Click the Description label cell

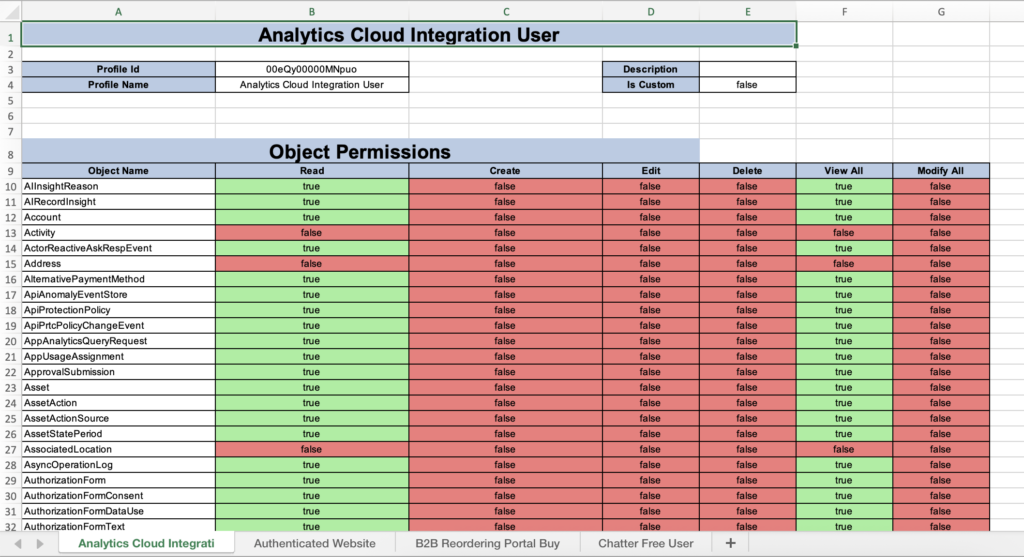[650, 69]
